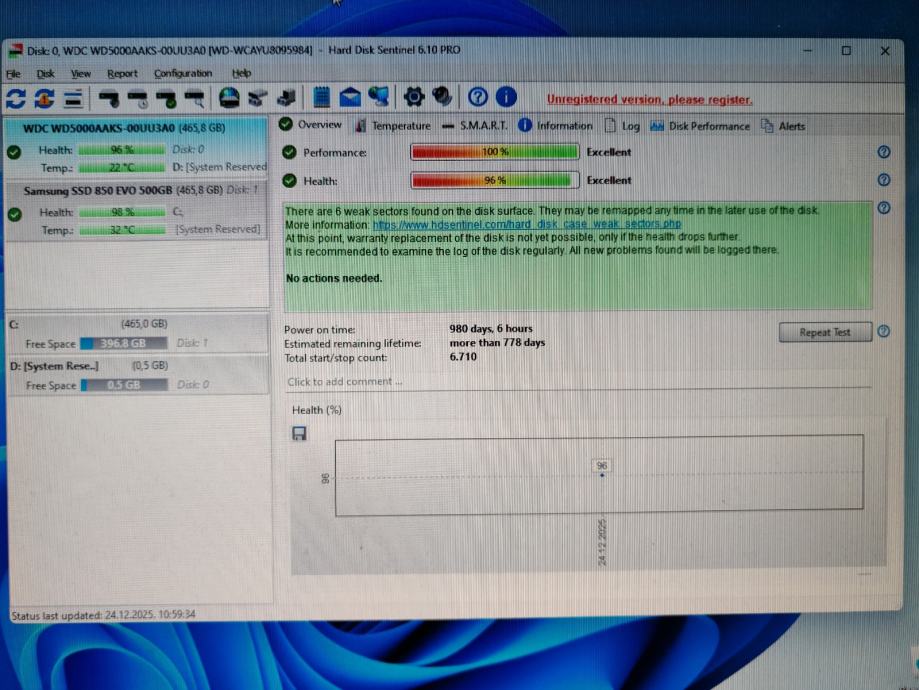Select the Samsung SSD 850 EVO 500GB entry
The image size is (919, 690).
tap(137, 210)
